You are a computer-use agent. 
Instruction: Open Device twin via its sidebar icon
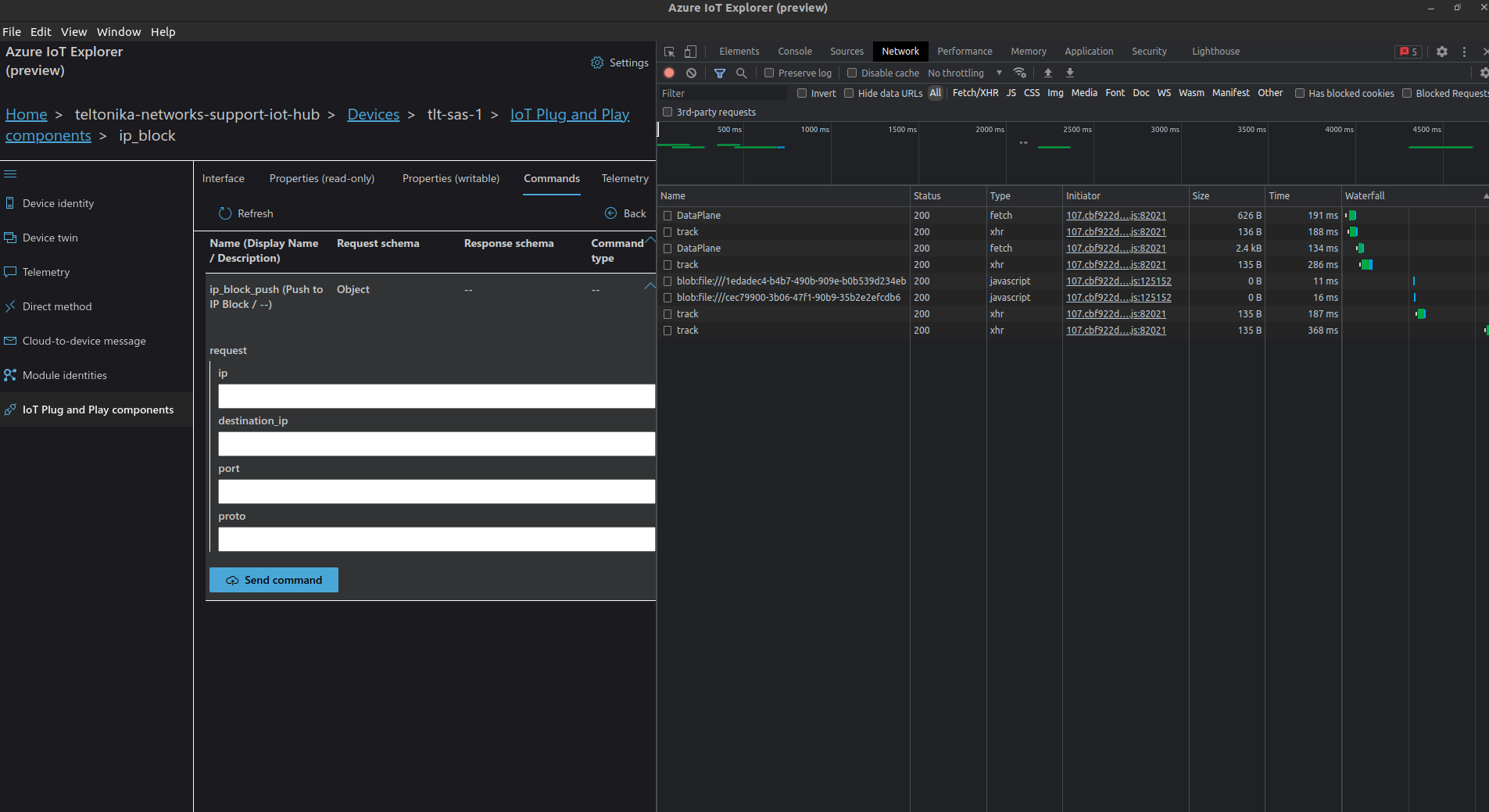(10, 237)
